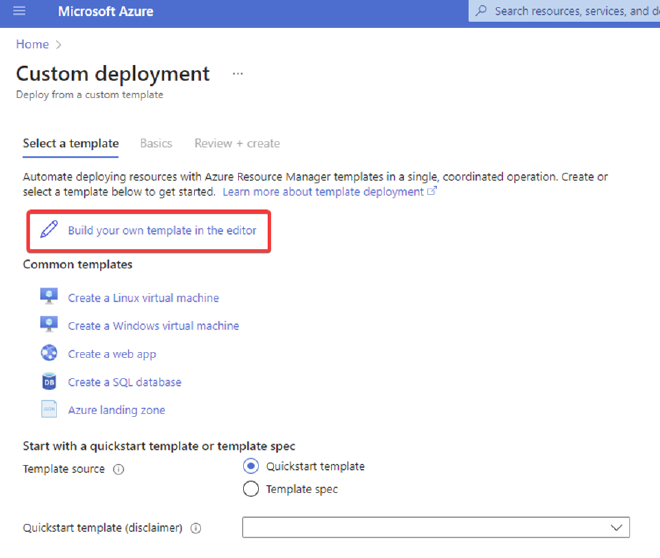Image resolution: width=660 pixels, height=558 pixels.
Task: Click Start with a quickstart template heading
Action: pos(159,446)
